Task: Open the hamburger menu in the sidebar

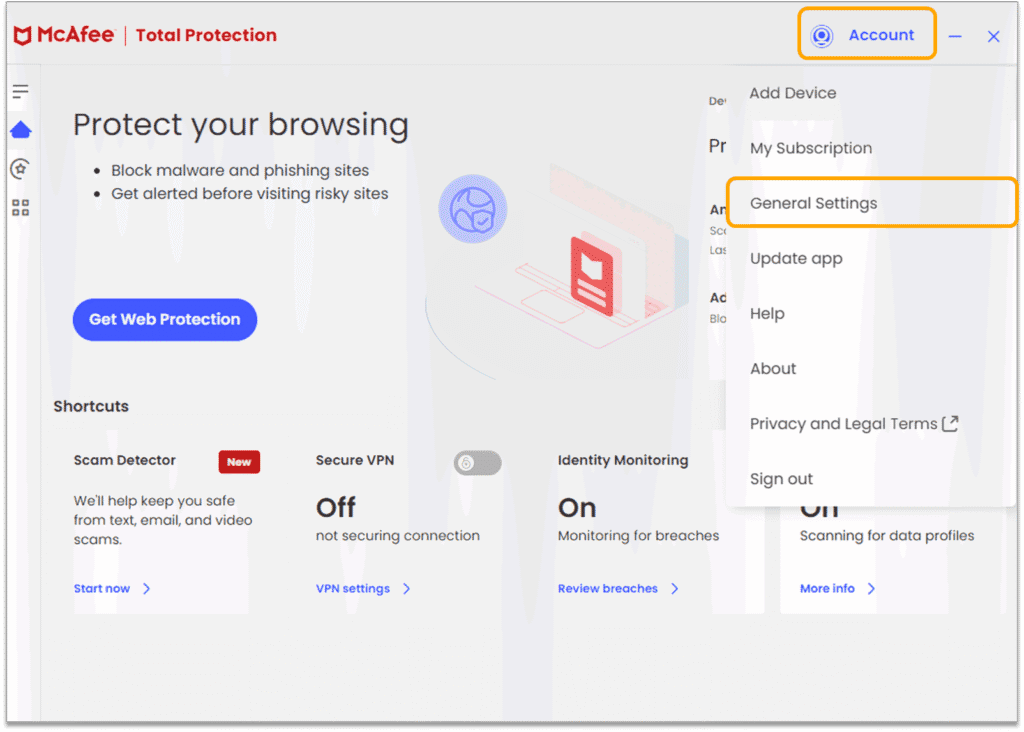Action: [x=20, y=92]
